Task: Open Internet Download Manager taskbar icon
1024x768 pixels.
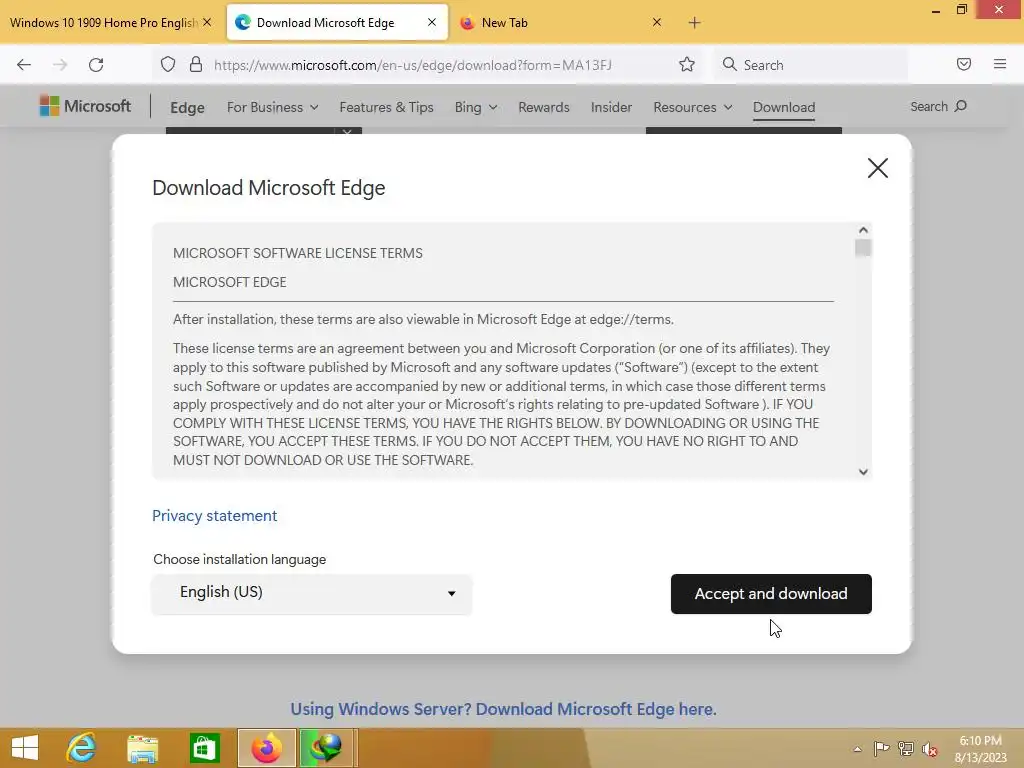Action: pos(327,748)
